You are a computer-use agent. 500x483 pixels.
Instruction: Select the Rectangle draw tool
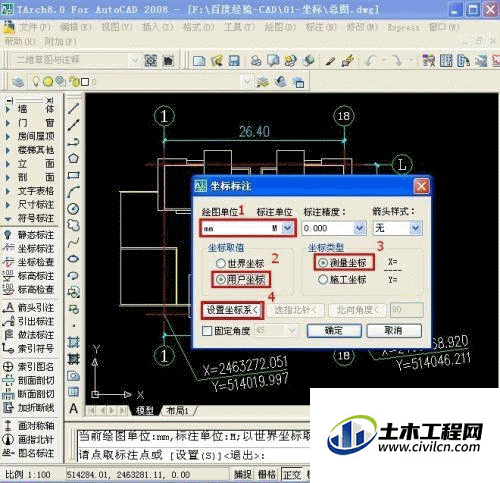click(x=73, y=175)
